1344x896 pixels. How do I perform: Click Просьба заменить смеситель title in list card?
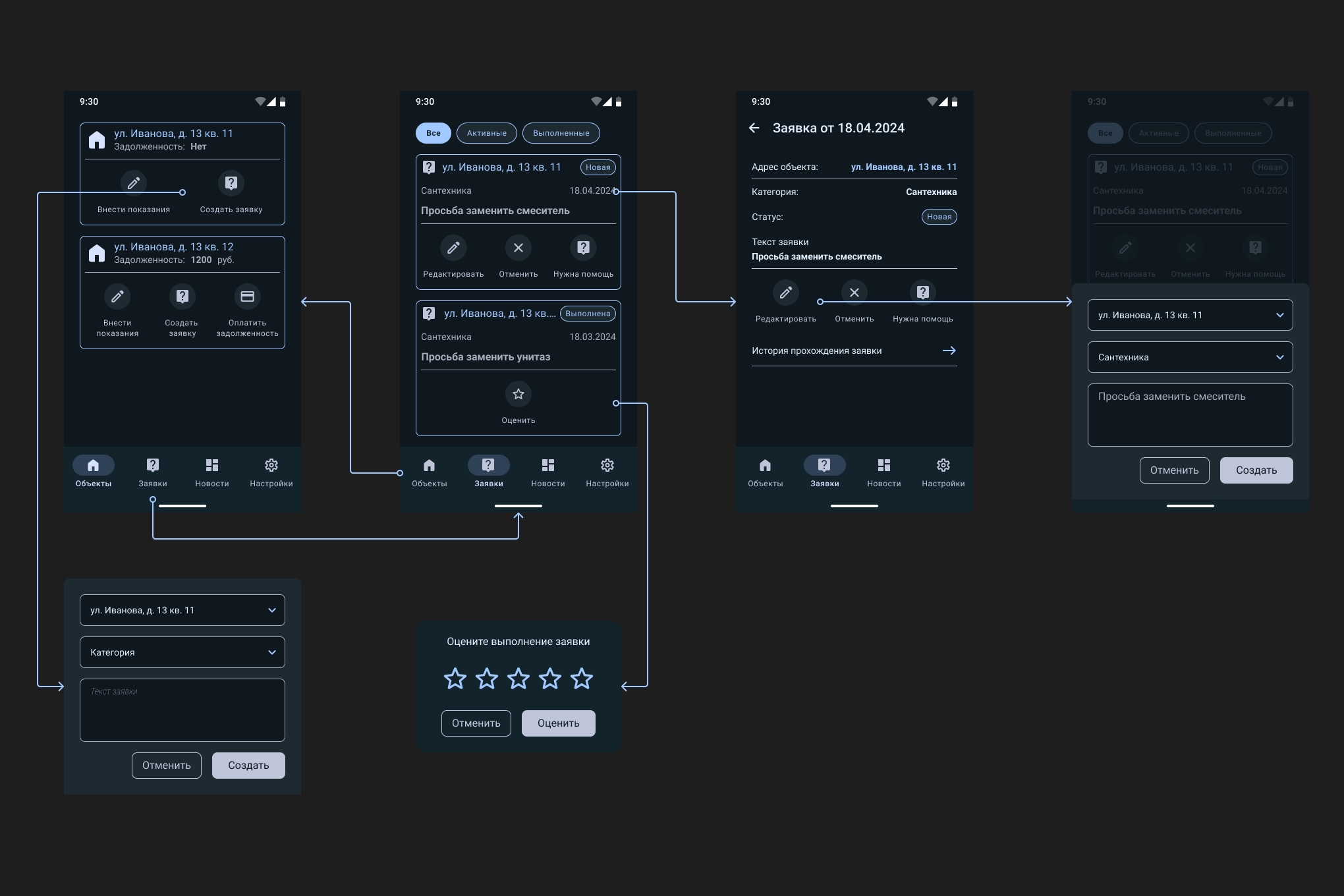tap(495, 211)
